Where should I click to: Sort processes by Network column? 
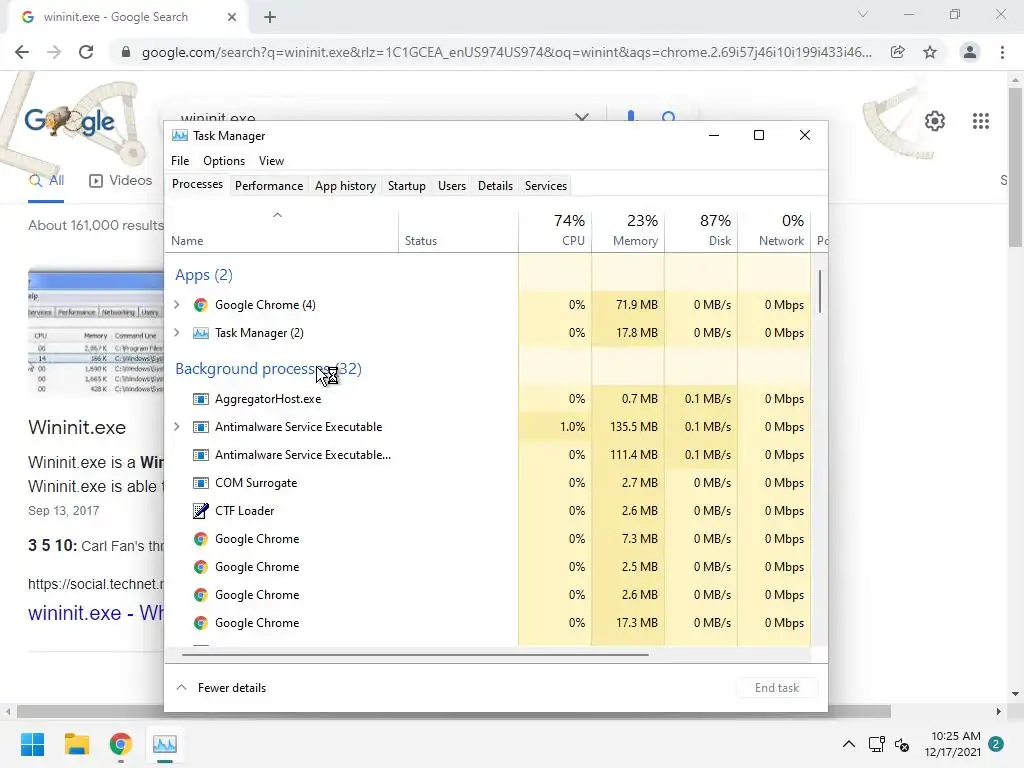(775, 231)
